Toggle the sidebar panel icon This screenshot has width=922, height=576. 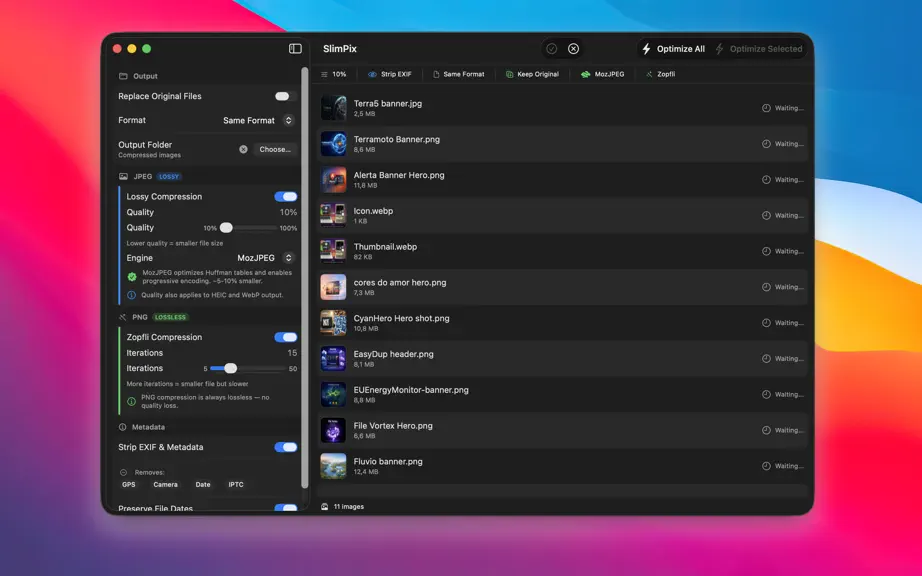pyautogui.click(x=295, y=49)
